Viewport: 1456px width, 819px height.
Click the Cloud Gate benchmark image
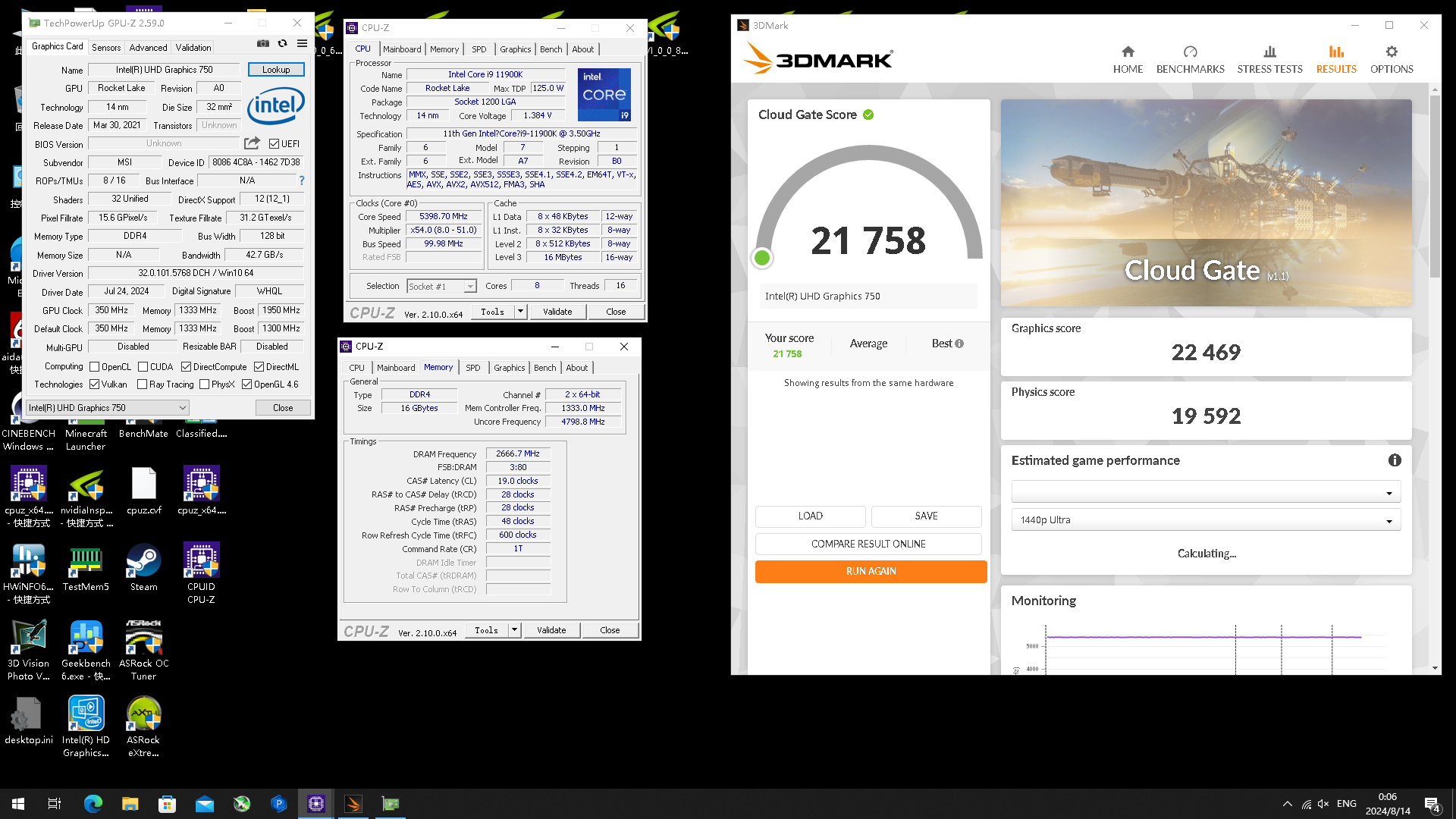click(1206, 202)
